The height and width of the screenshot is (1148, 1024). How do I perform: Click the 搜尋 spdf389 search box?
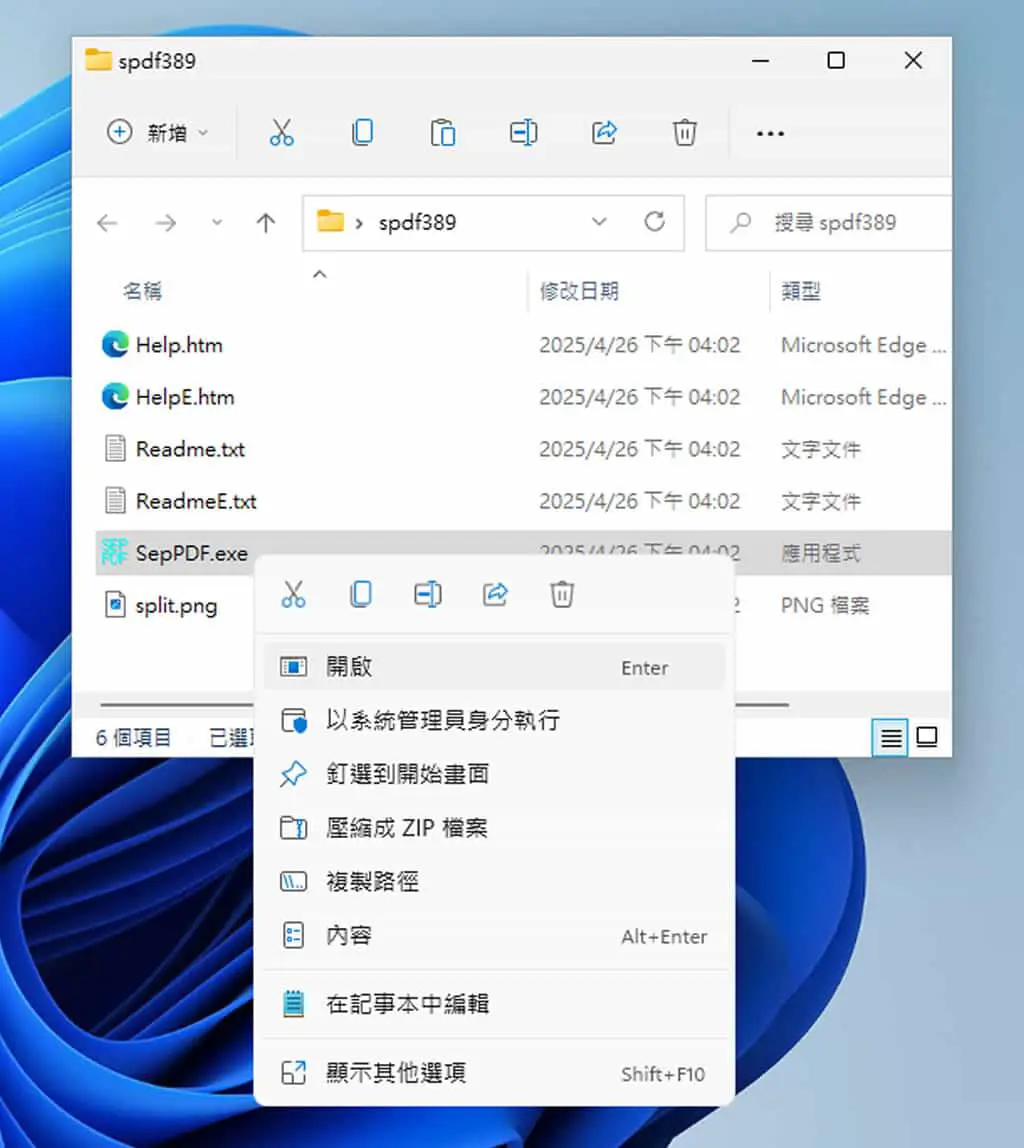click(x=828, y=223)
